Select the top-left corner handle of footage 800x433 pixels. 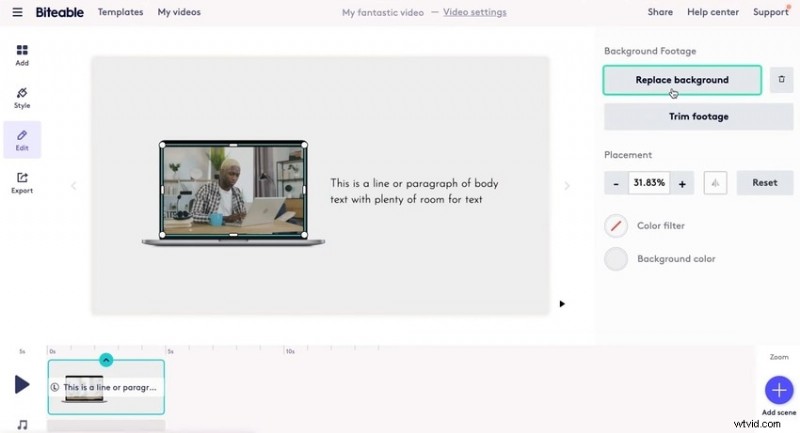pyautogui.click(x=162, y=145)
